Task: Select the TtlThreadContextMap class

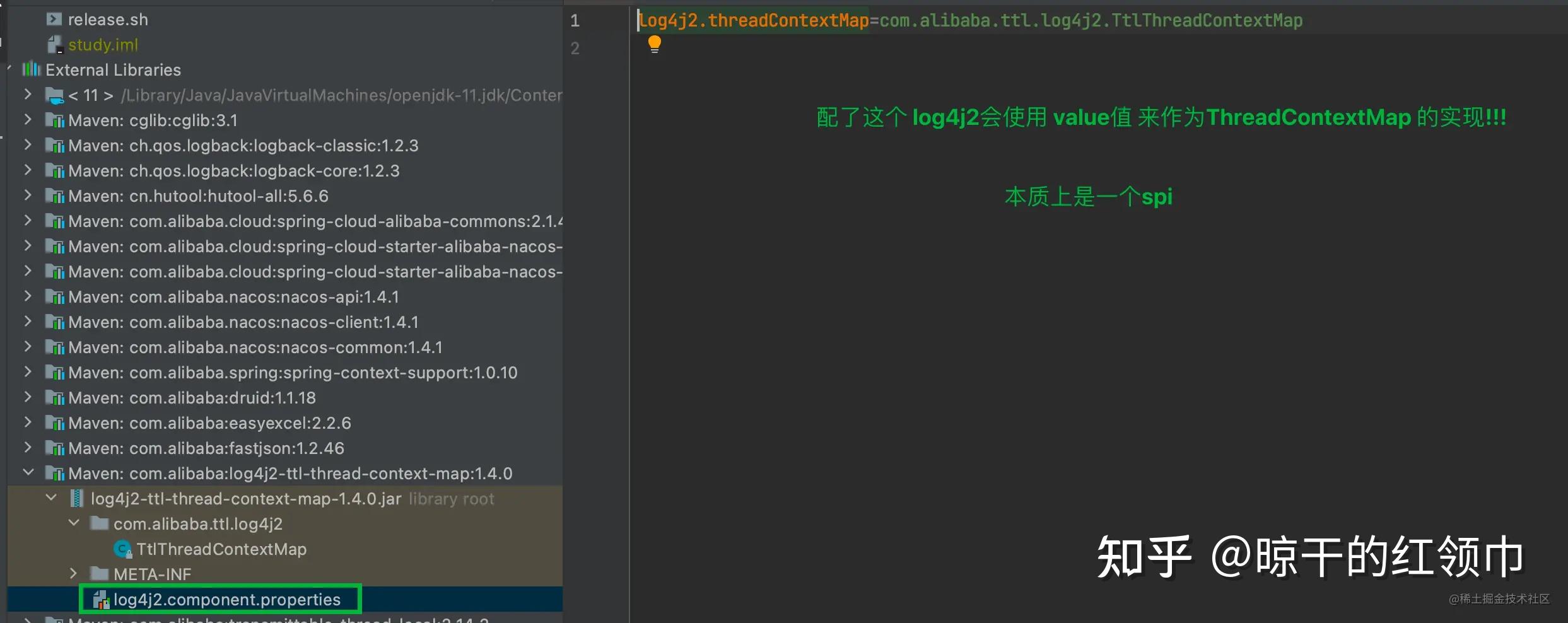Action: [221, 549]
